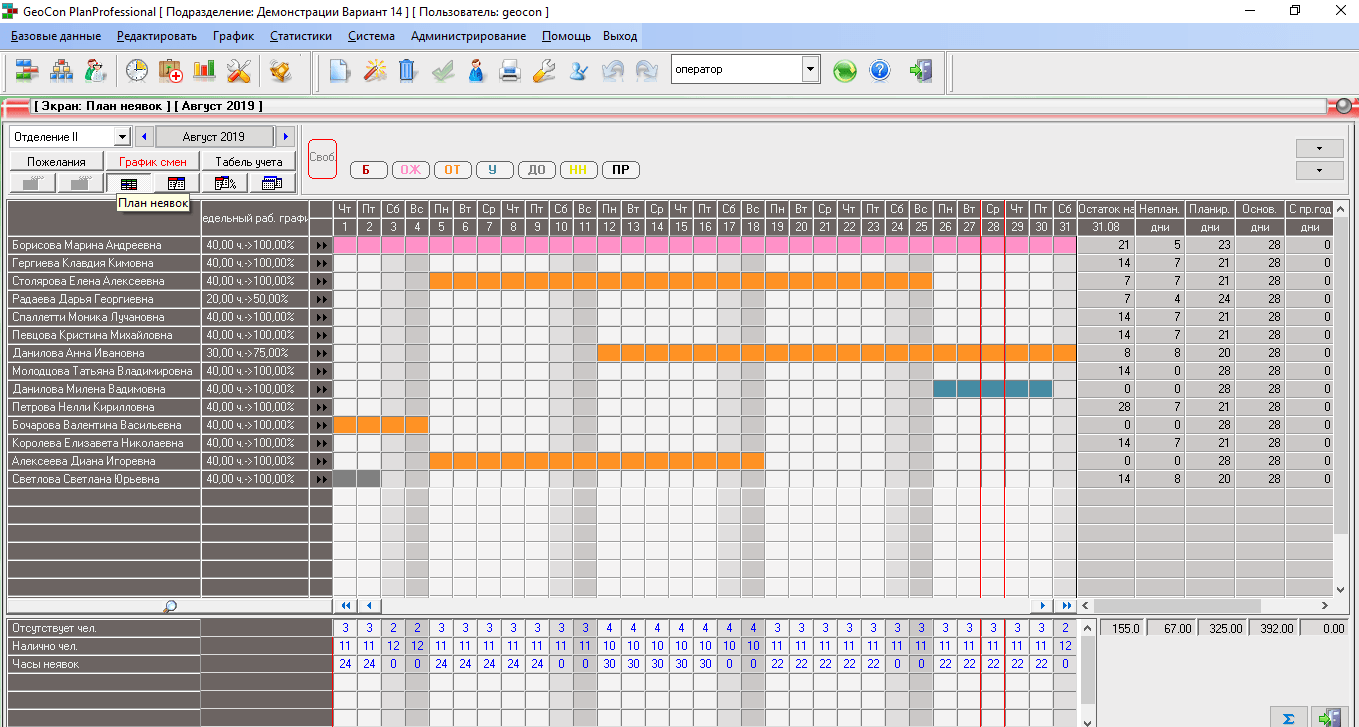Expand row arrows for Борисова Марина Андреевна

(x=321, y=245)
